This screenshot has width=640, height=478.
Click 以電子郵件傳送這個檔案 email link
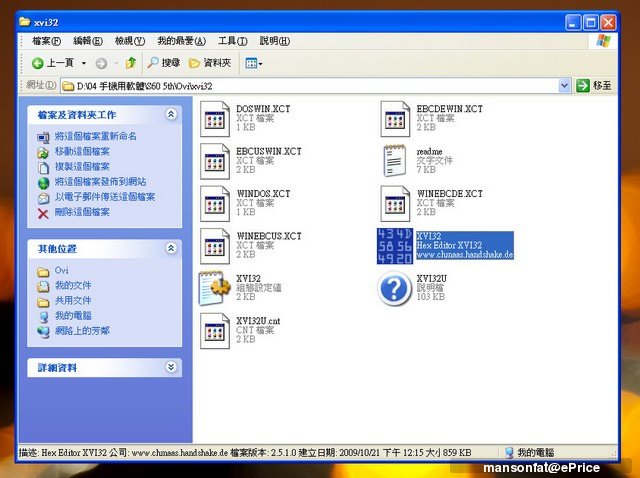pyautogui.click(x=105, y=197)
